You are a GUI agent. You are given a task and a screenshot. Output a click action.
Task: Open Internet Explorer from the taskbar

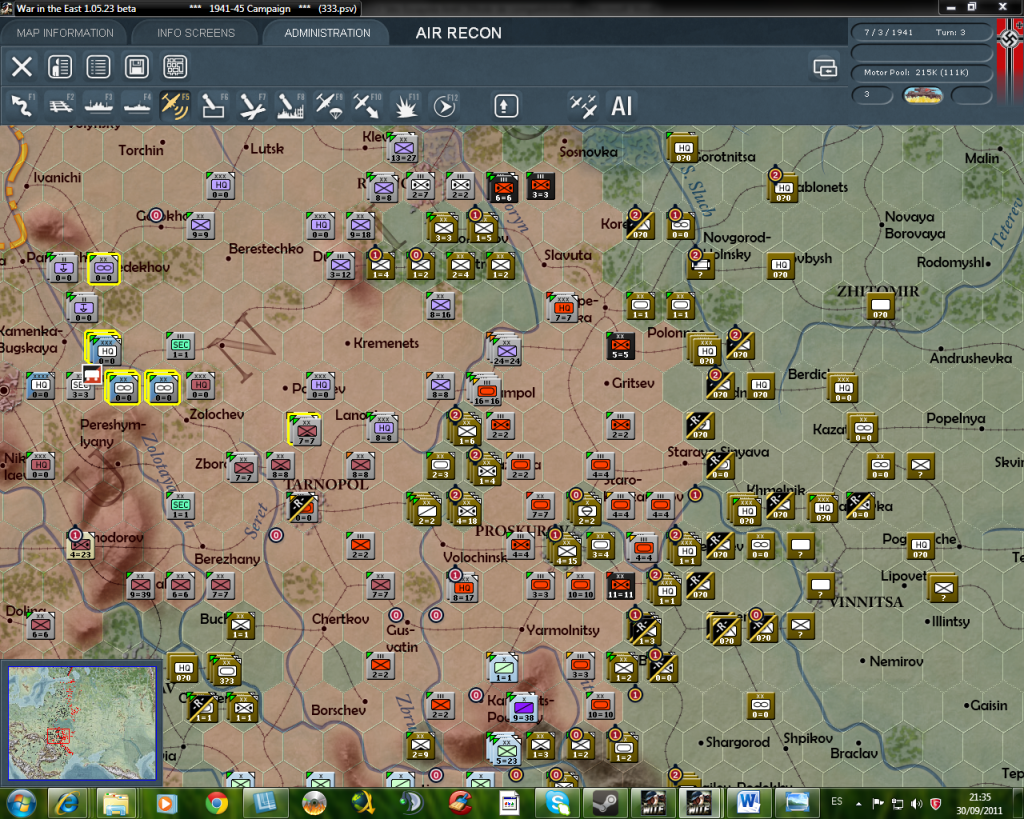(x=67, y=804)
